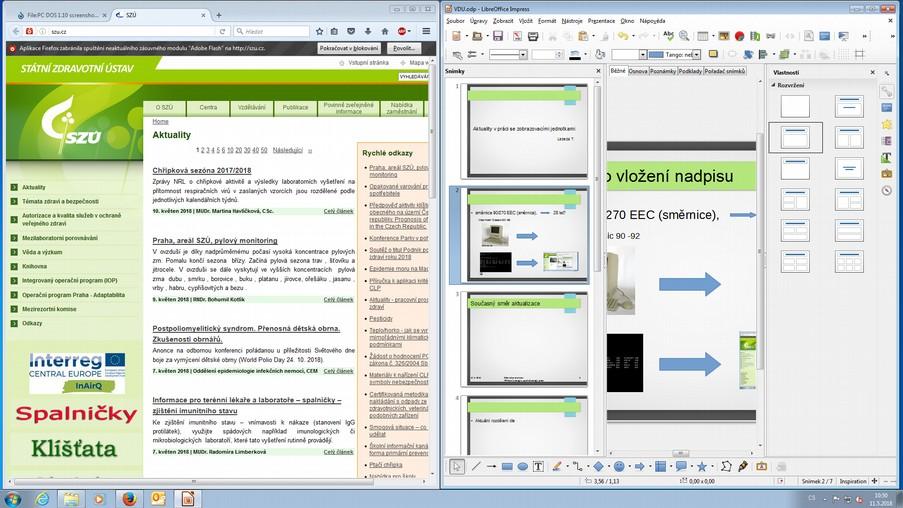
Task: Click the Undo icon in Impress toolbar
Action: pyautogui.click(x=623, y=36)
